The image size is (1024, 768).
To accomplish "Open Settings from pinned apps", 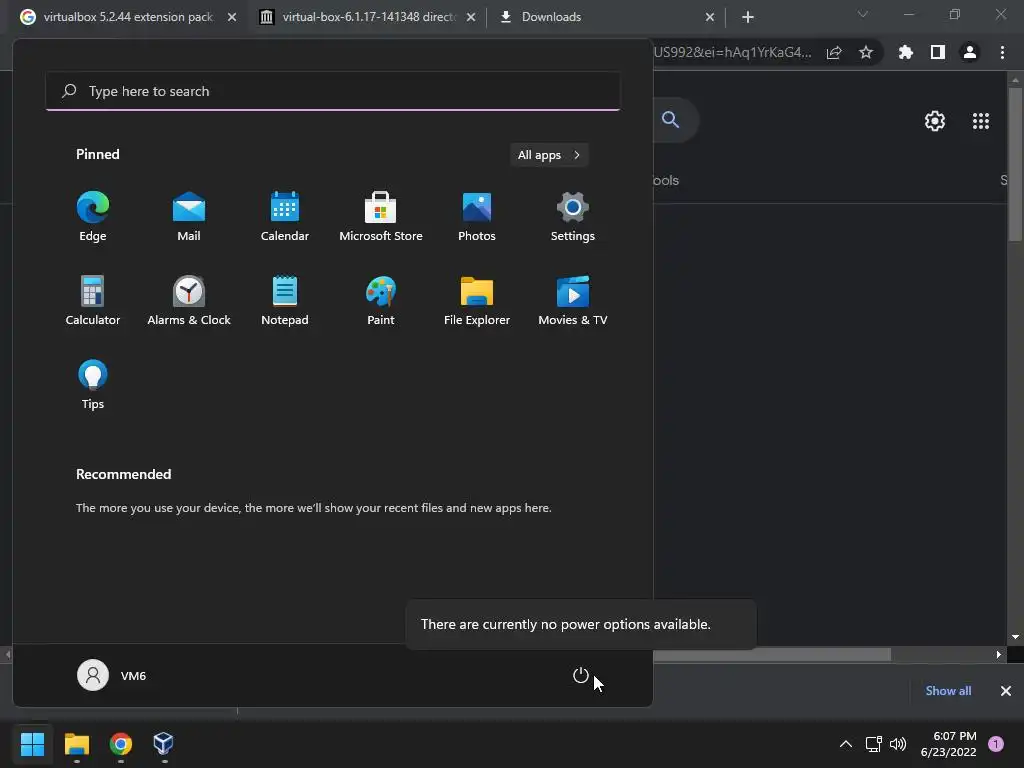I will click(x=573, y=217).
